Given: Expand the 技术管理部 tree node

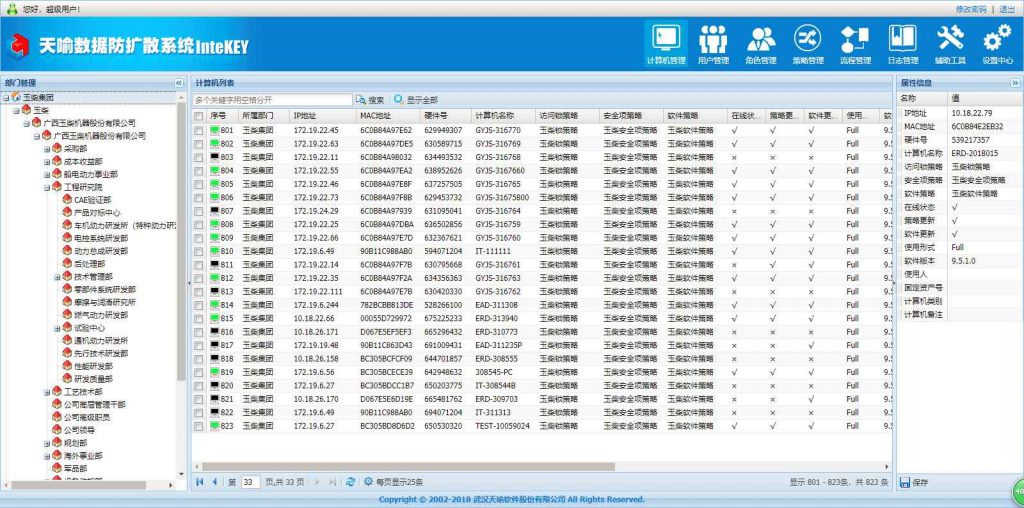Looking at the screenshot, I should pos(57,277).
